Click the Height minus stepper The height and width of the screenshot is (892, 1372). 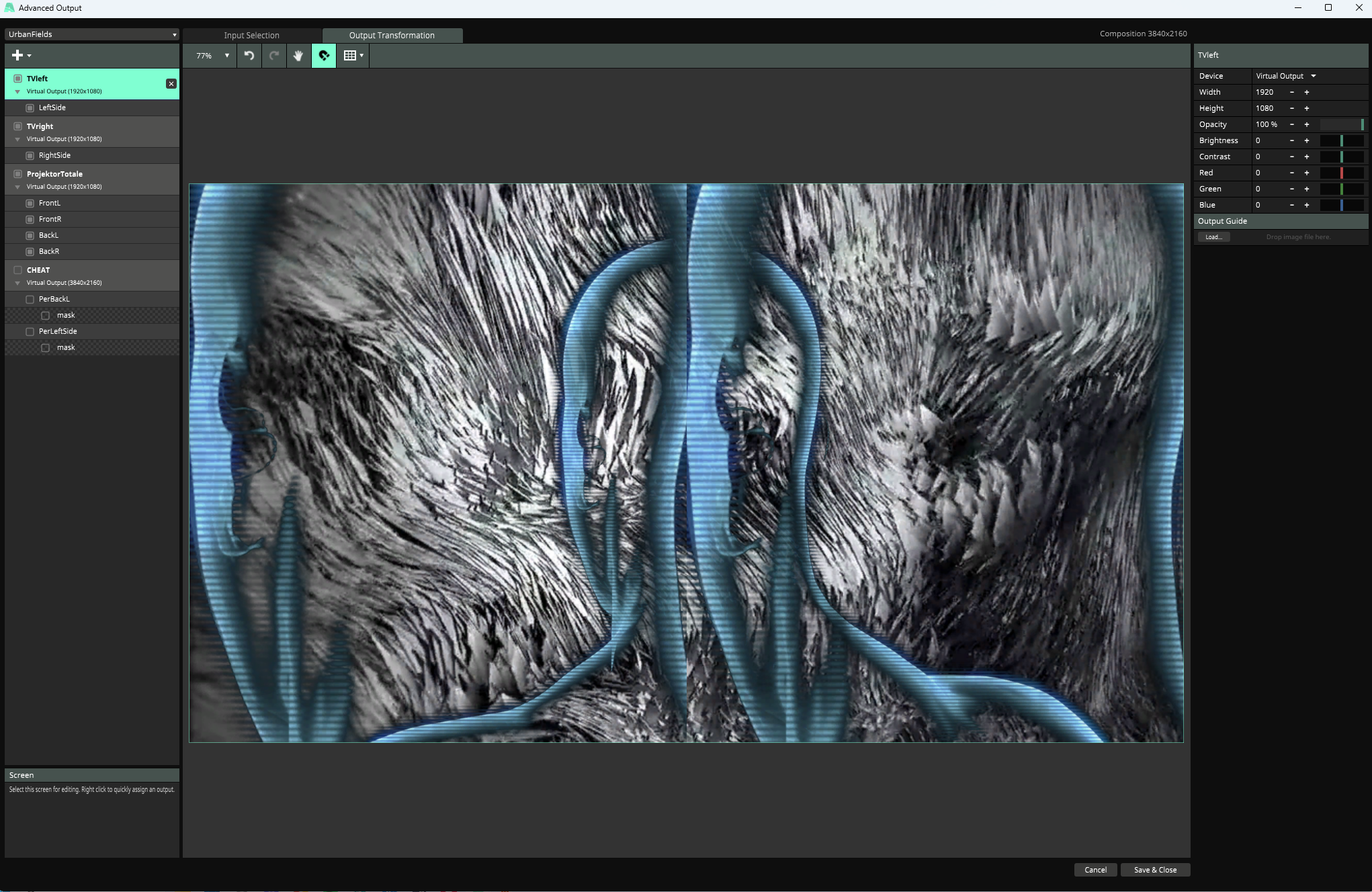tap(1291, 108)
